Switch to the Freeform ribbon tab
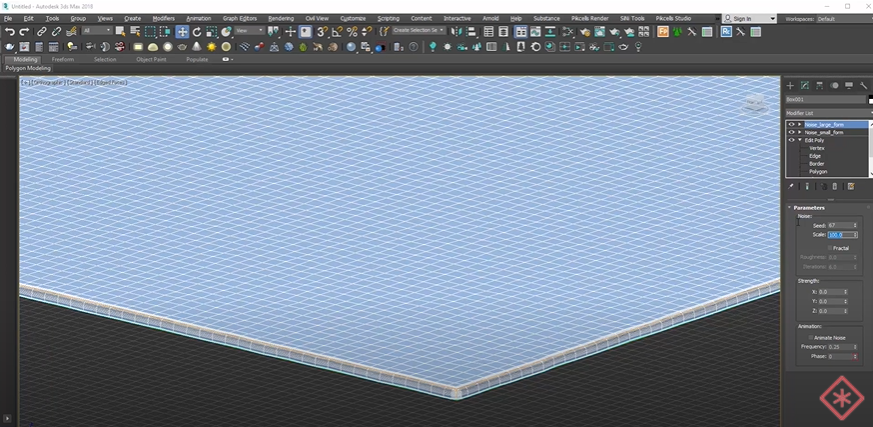873x427 pixels. click(63, 59)
